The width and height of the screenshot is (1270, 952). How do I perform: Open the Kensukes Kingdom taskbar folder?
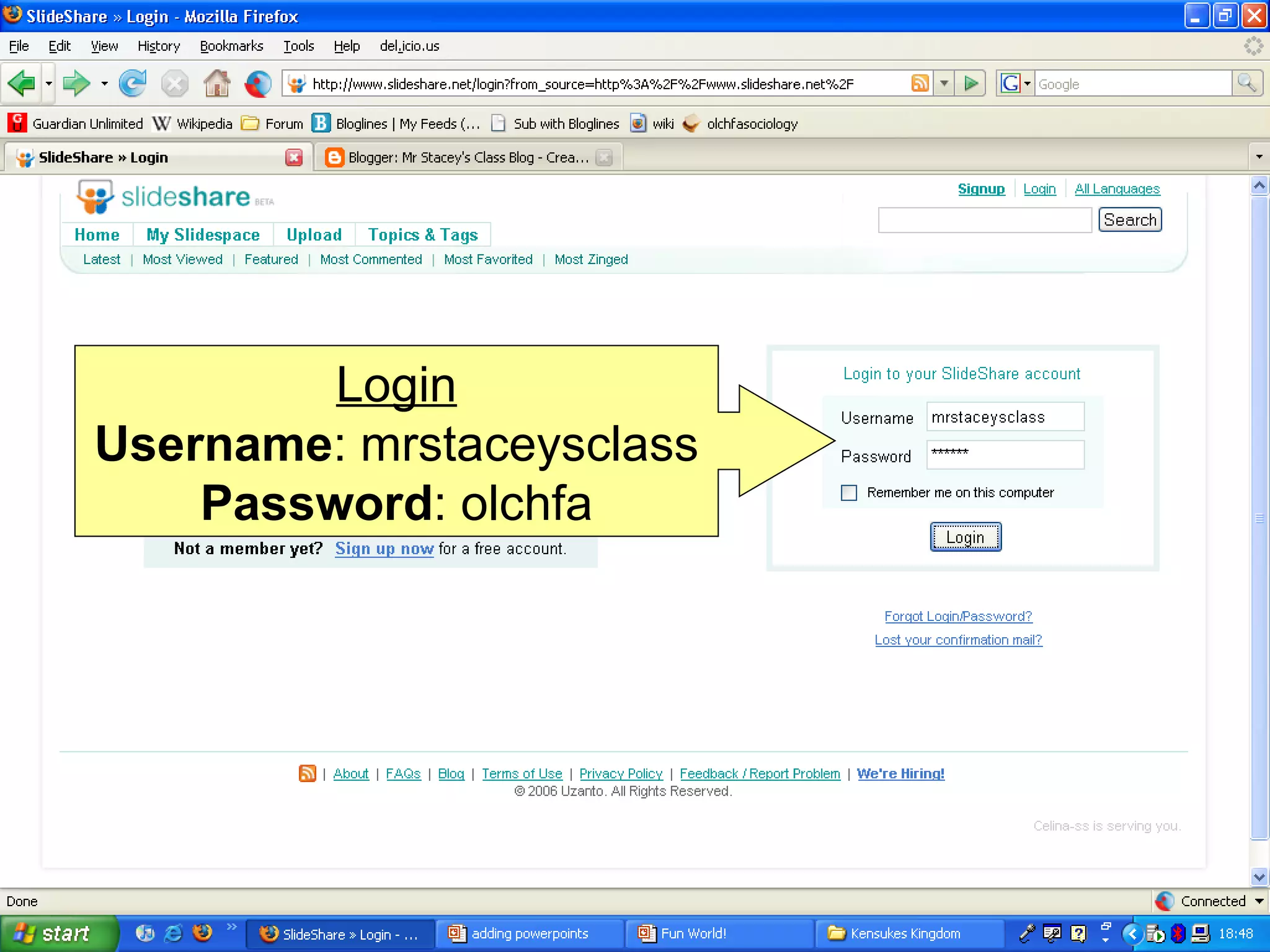[x=908, y=933]
